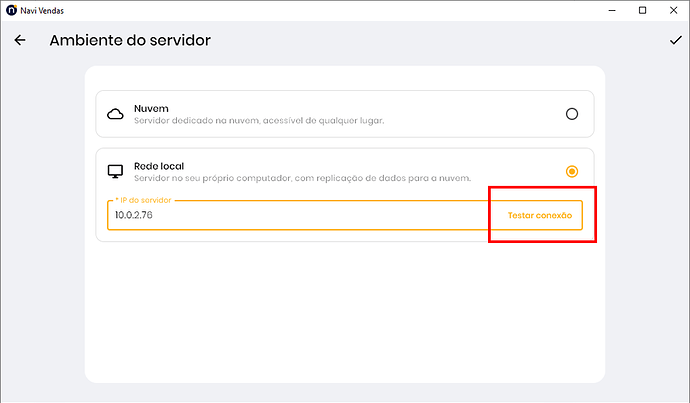The image size is (690, 403).
Task: Click the Rede local description about data replication
Action: coord(302,178)
